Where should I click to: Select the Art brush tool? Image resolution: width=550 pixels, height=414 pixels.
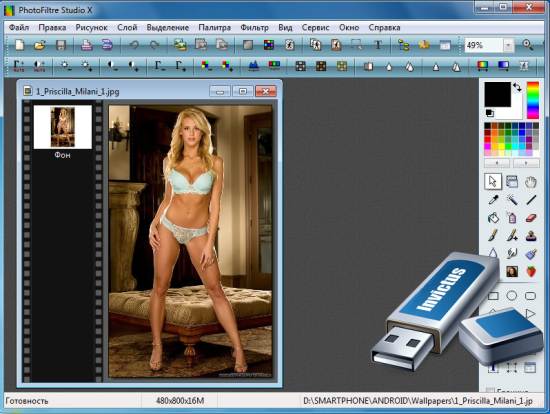point(531,253)
